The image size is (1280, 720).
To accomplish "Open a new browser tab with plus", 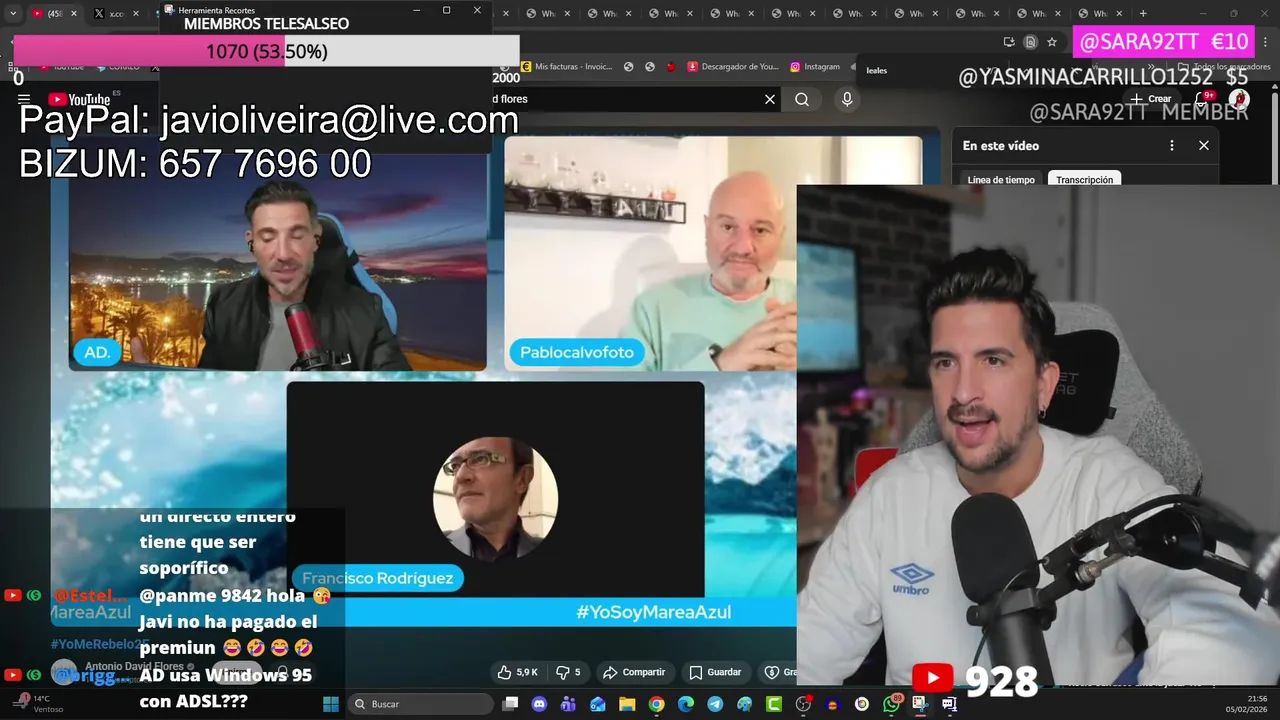I will click(1143, 13).
